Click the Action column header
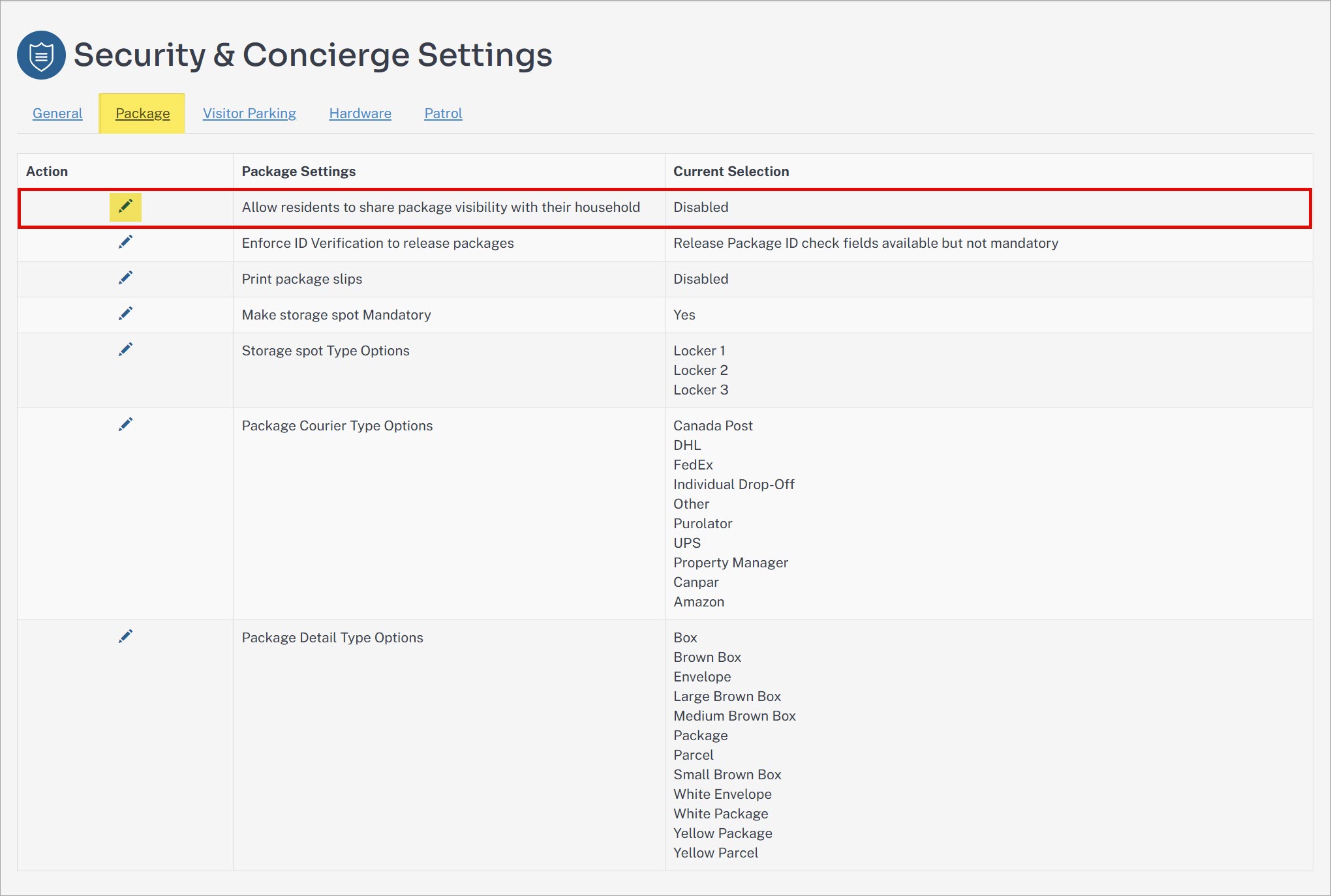 (47, 172)
